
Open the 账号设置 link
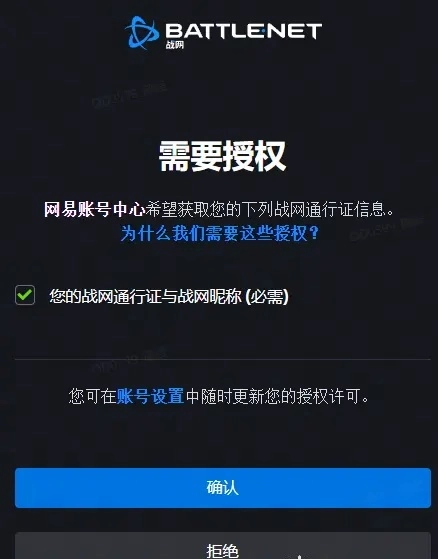[150, 396]
